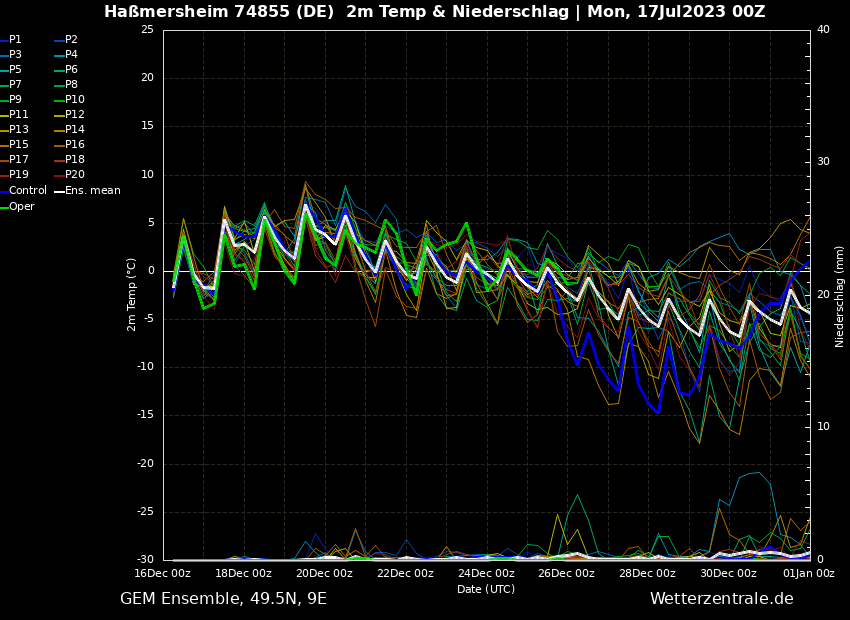This screenshot has height=620, width=850.
Task: Click the P10 legend entry
Action: tap(74, 100)
